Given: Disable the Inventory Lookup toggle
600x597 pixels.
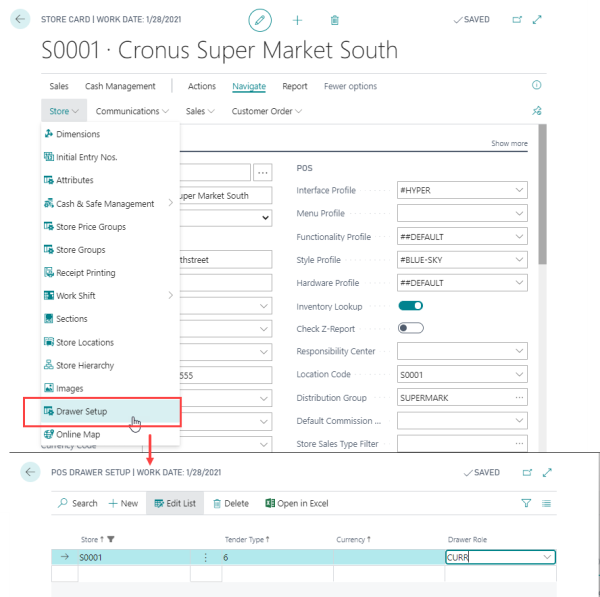Looking at the screenshot, I should pos(410,306).
